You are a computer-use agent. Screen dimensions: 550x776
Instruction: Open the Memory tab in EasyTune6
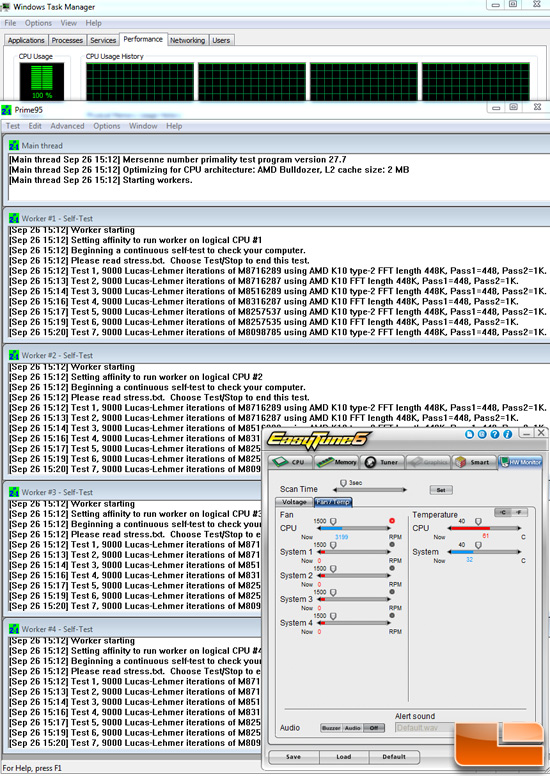coord(337,462)
